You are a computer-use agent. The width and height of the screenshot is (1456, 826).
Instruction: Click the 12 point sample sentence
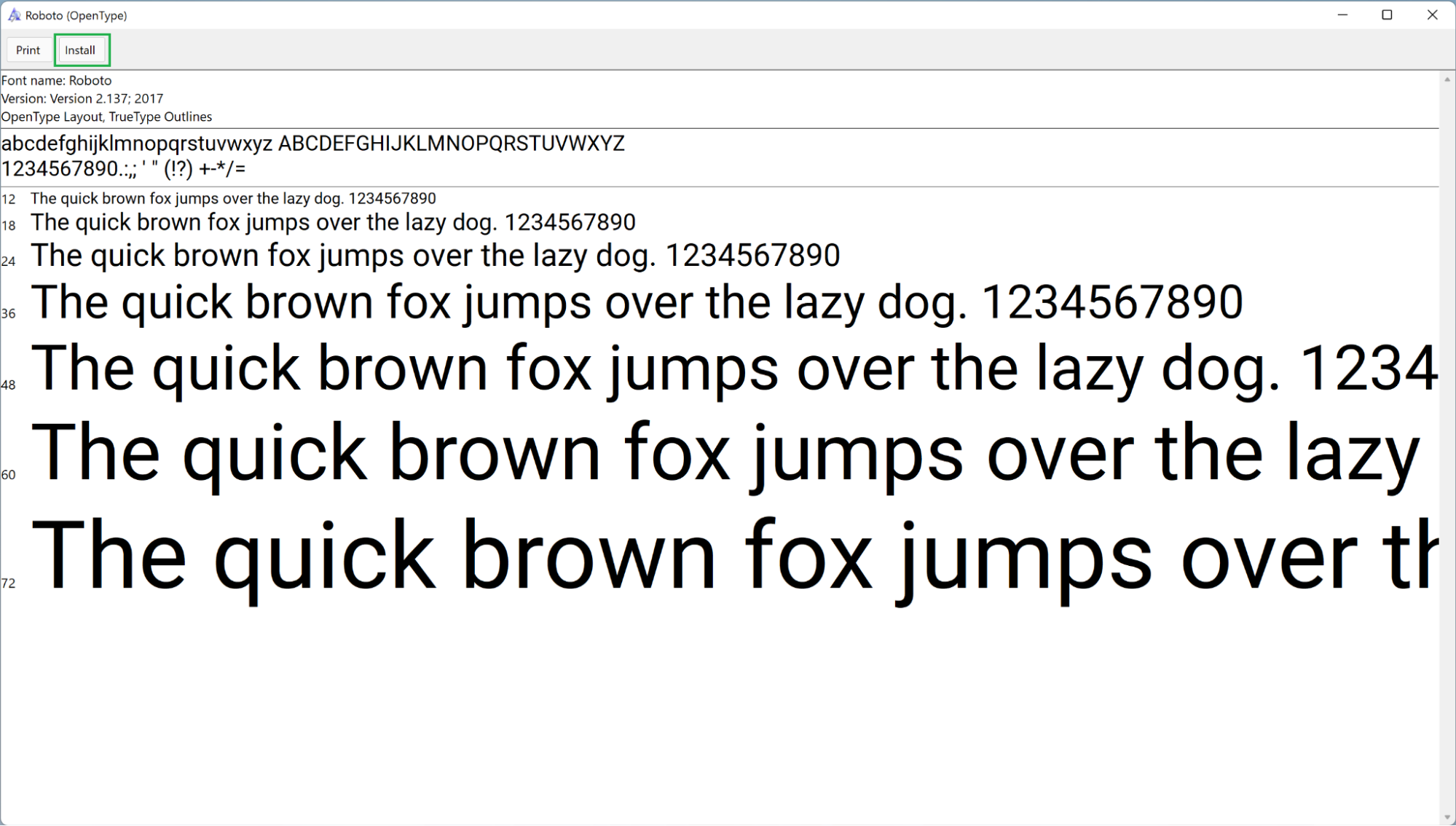click(x=233, y=198)
